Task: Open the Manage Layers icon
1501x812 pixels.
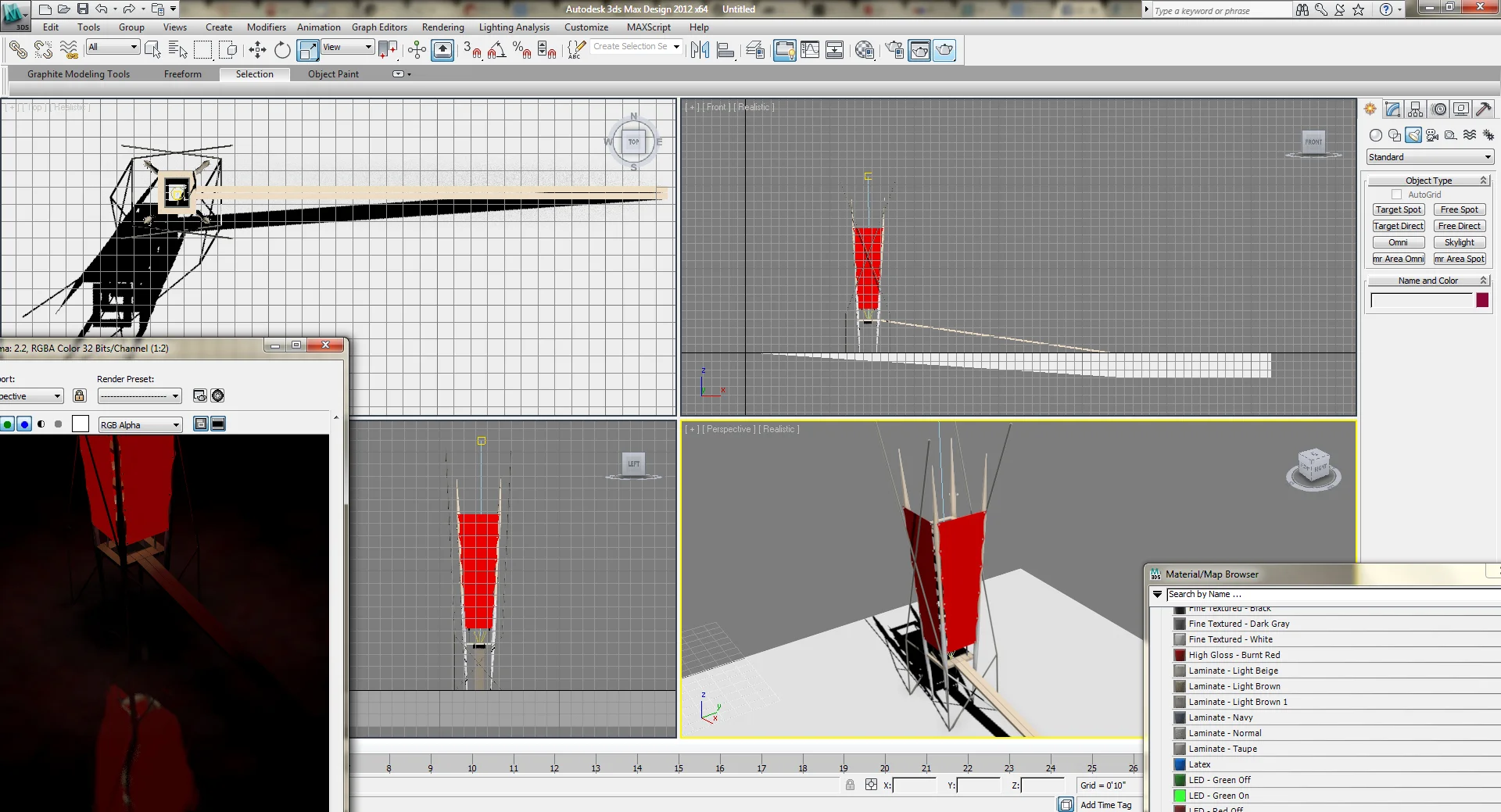Action: click(x=755, y=50)
